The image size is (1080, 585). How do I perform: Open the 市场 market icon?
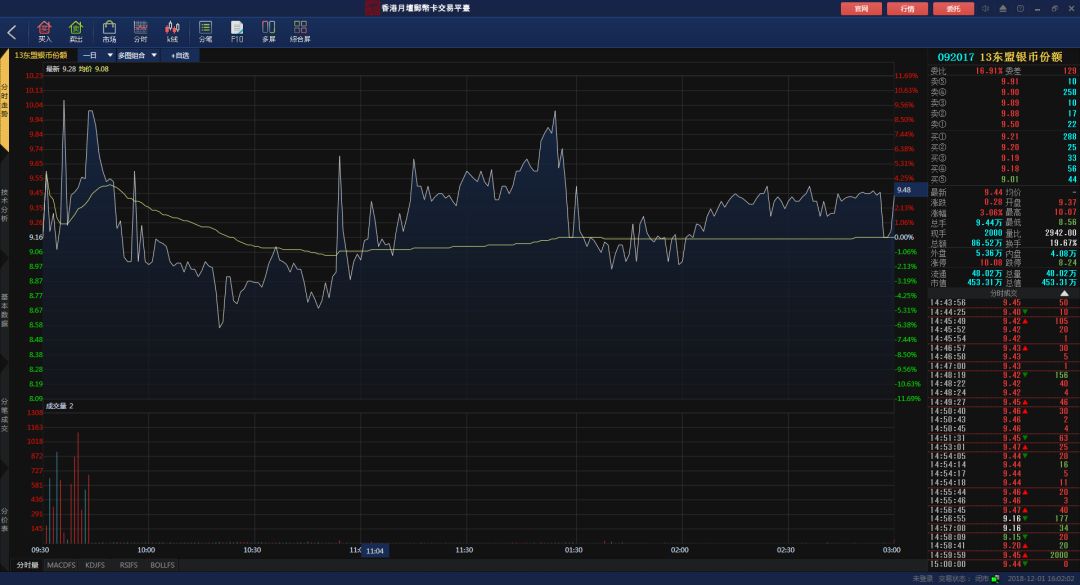point(109,32)
